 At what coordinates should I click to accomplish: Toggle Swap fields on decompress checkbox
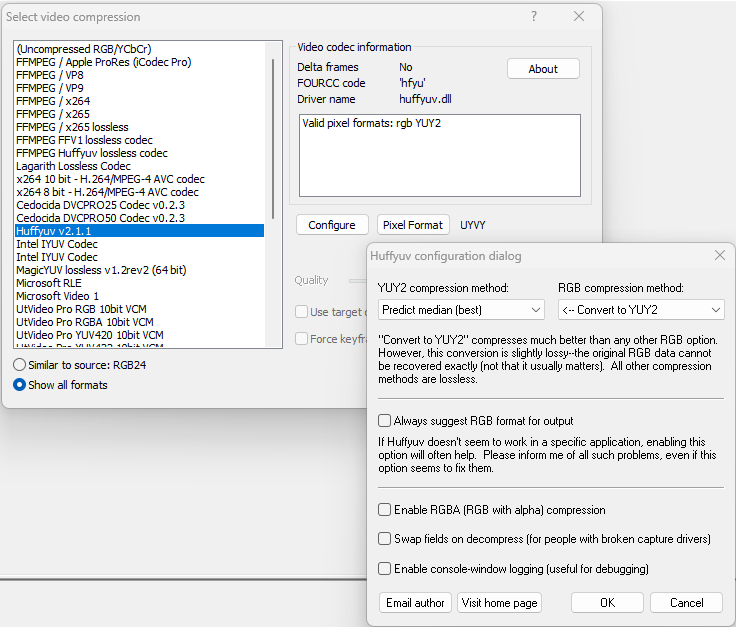[x=384, y=539]
